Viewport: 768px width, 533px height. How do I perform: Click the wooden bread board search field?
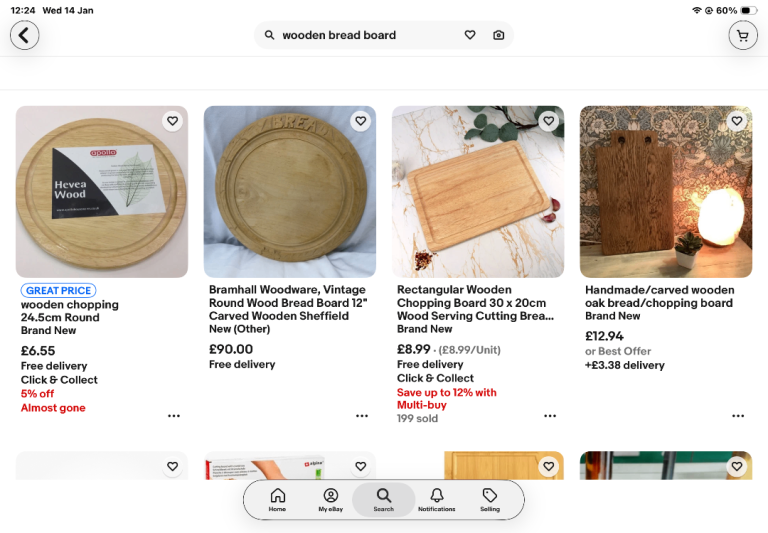point(360,35)
